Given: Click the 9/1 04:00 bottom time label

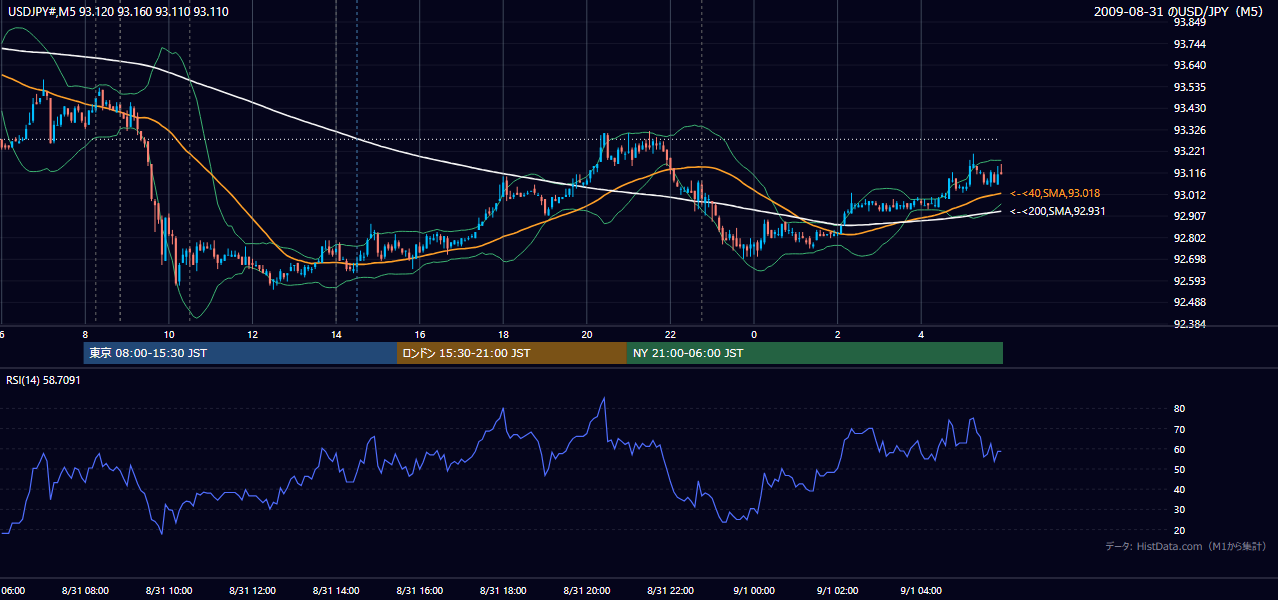Looking at the screenshot, I should tap(921, 590).
